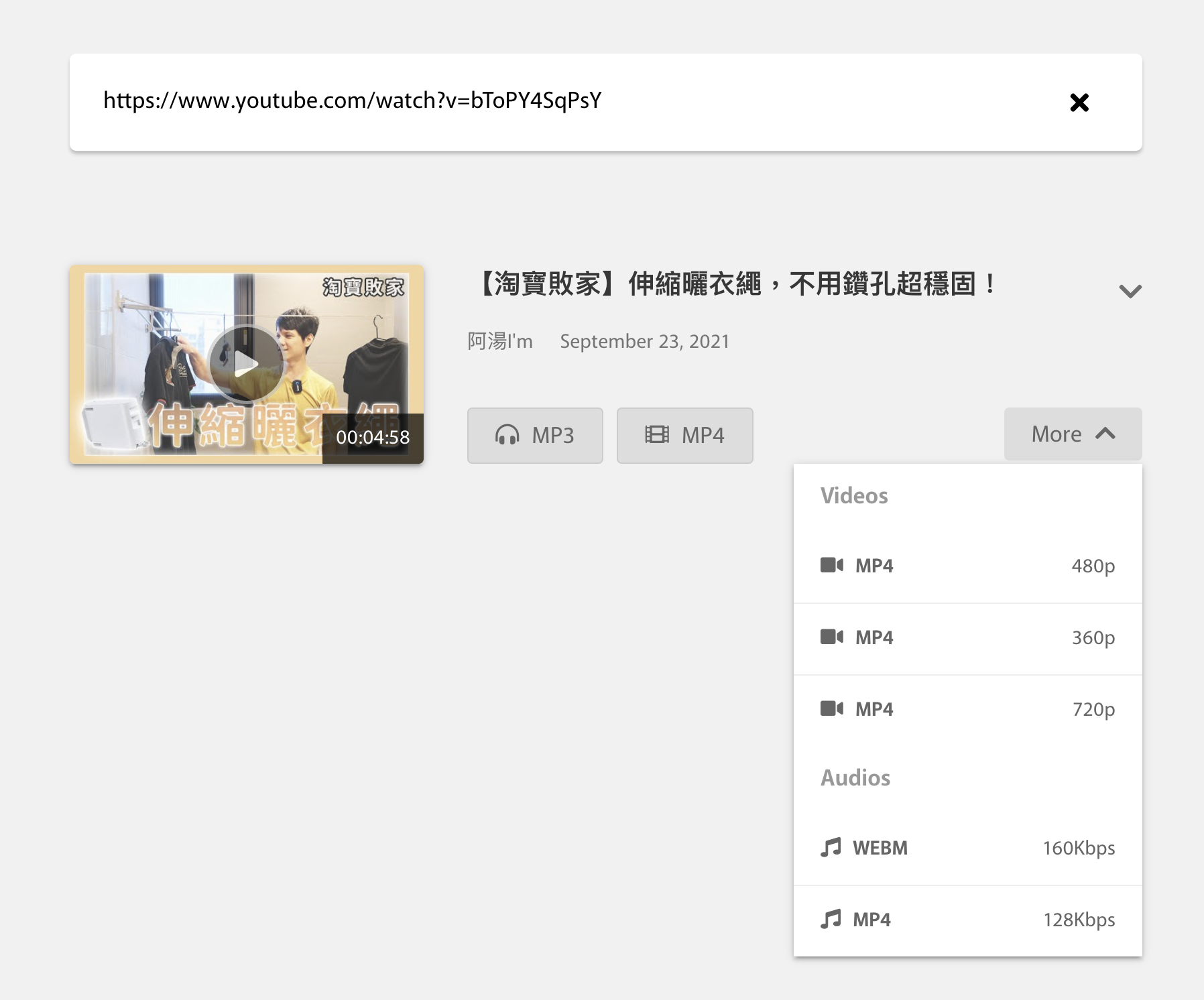
Task: Expand the video title chevron
Action: 1130,291
